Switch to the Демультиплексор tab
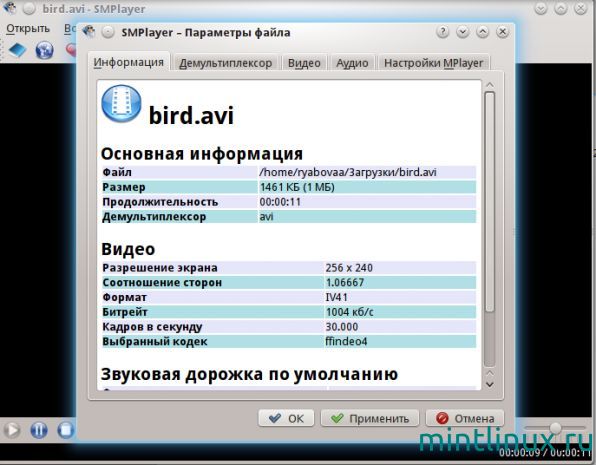 [x=225, y=63]
